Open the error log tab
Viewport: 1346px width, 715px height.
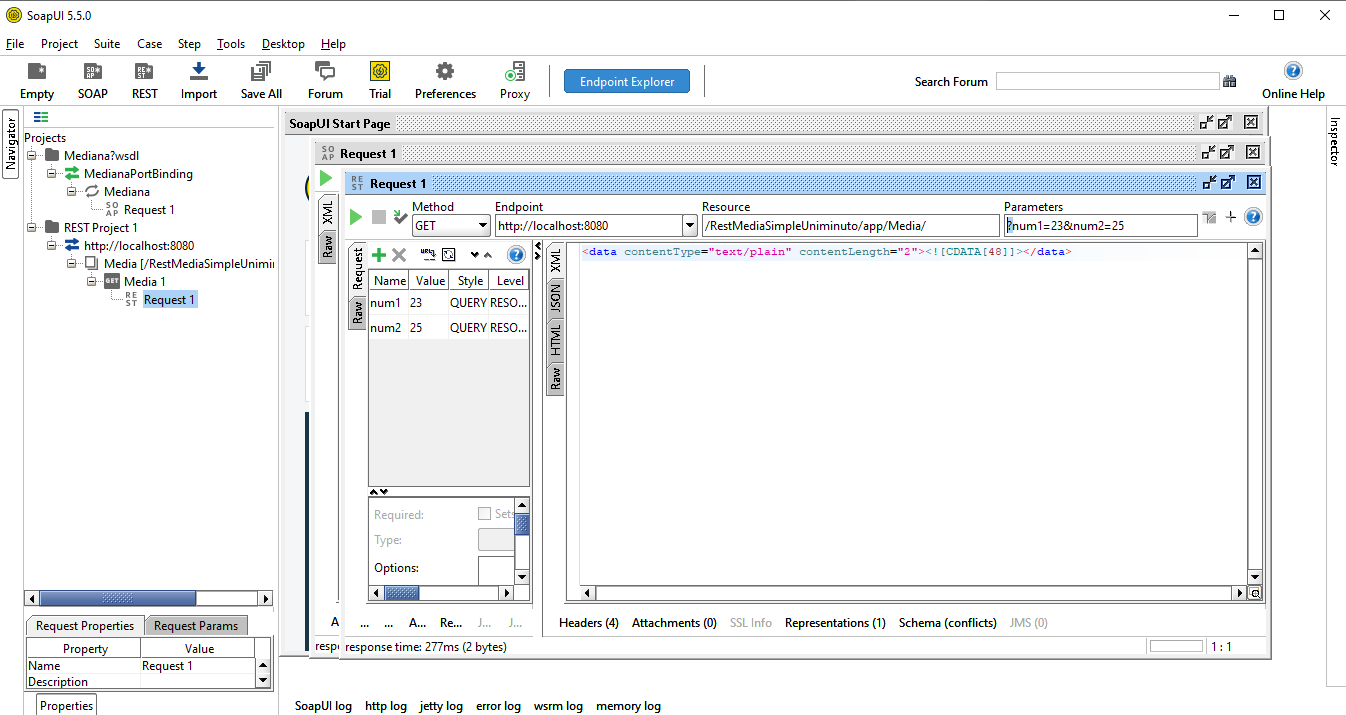pos(498,706)
